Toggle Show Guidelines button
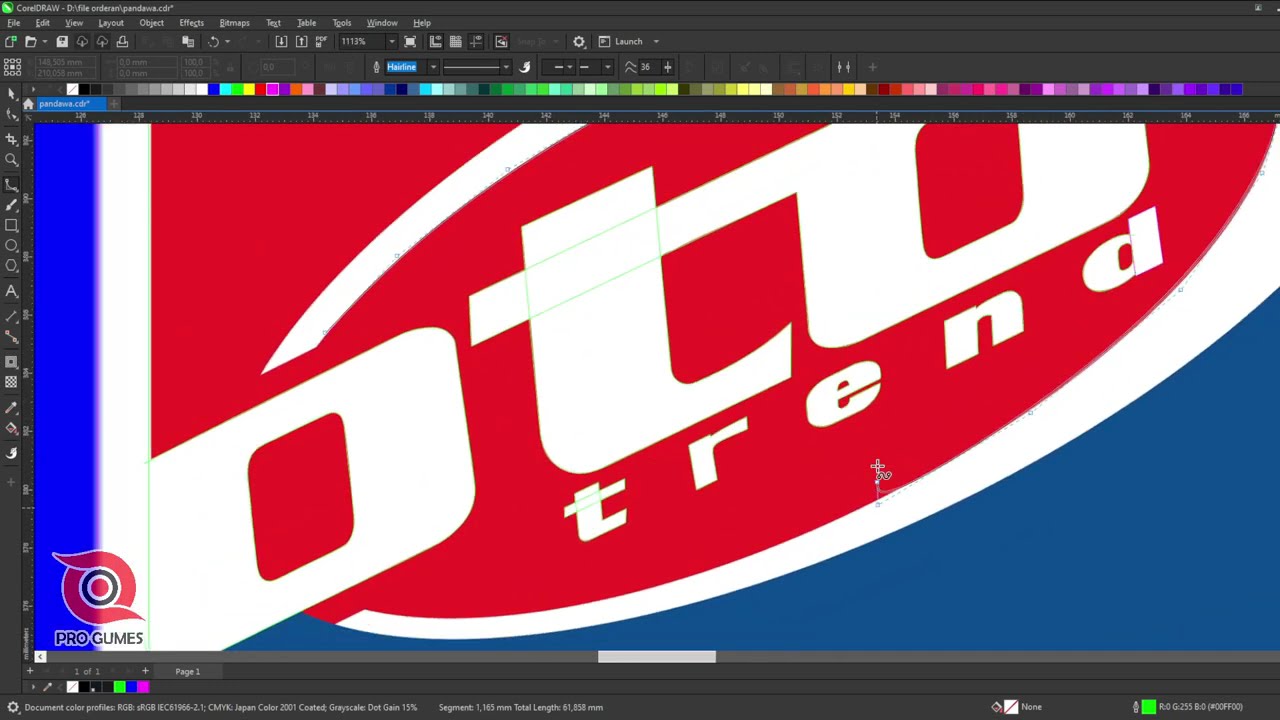 coord(477,41)
